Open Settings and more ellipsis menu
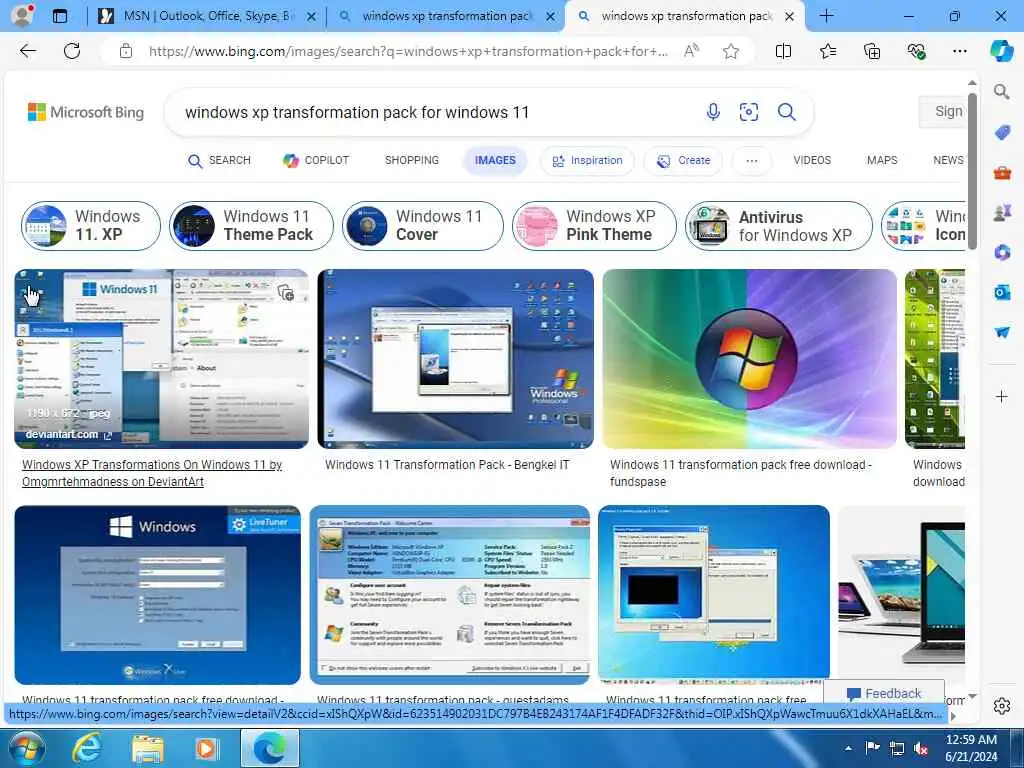This screenshot has width=1024, height=768. click(959, 51)
